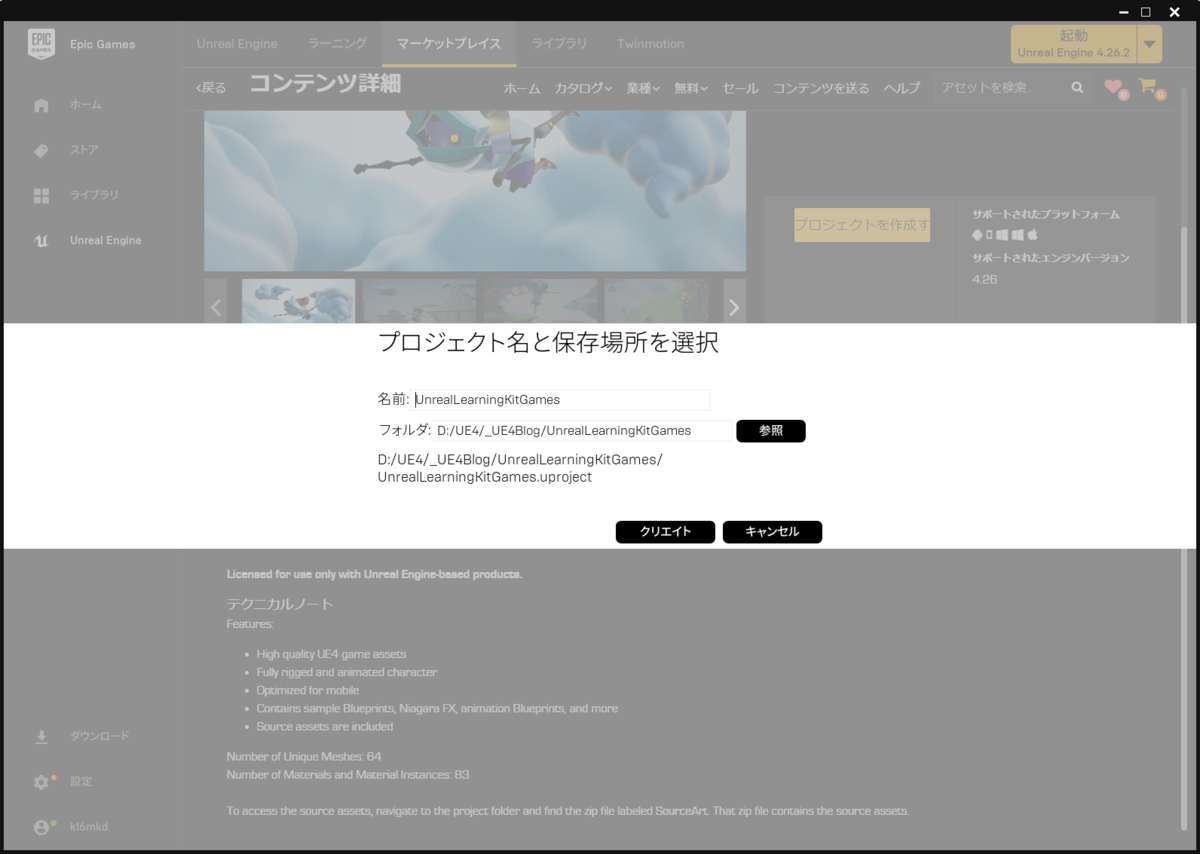This screenshot has height=854, width=1200.
Task: Switch to the マーケットプレイス tab
Action: tap(449, 44)
